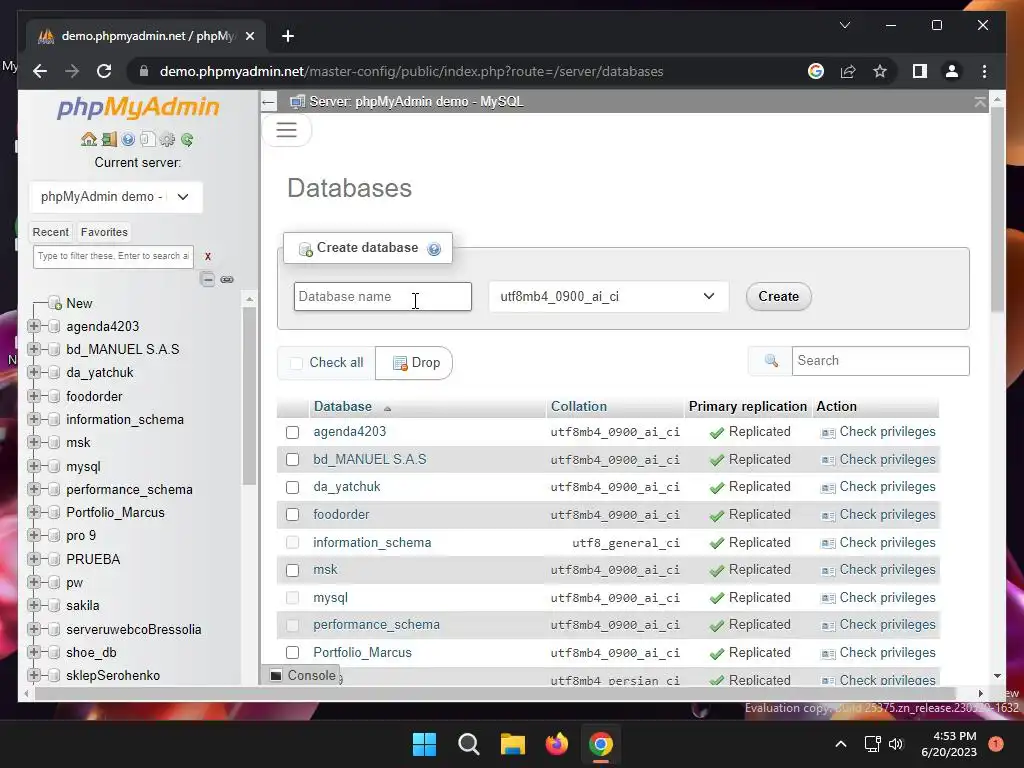
Task: Click New in navigation tree
Action: [x=79, y=303]
